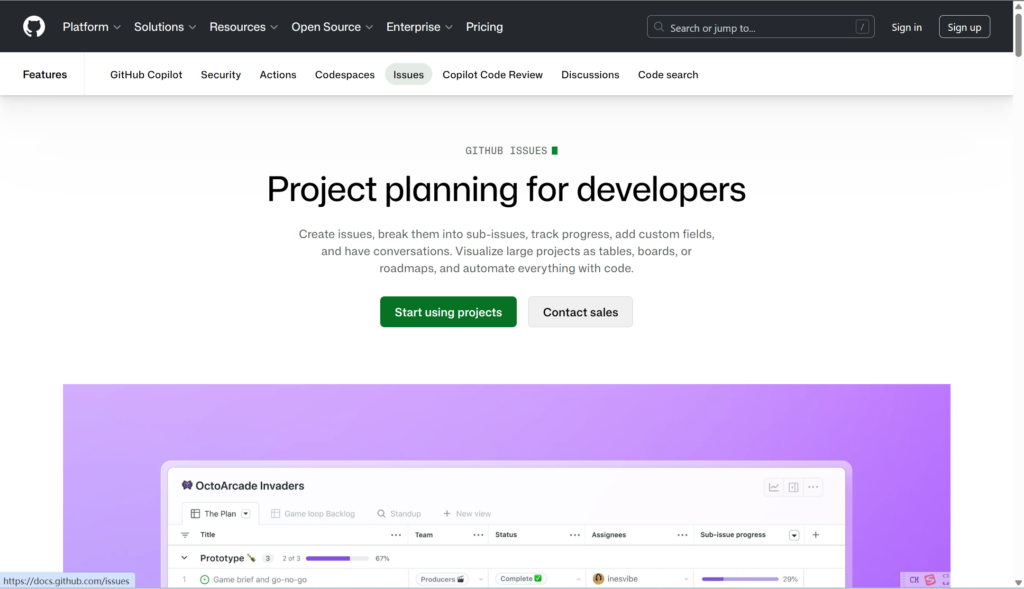This screenshot has width=1024, height=589.
Task: Go to the Pricing page
Action: (x=484, y=27)
